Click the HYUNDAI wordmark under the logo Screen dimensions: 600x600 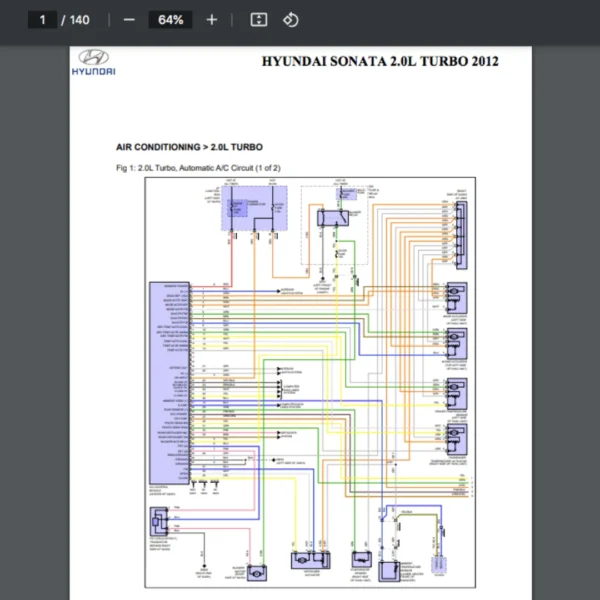pyautogui.click(x=93, y=72)
